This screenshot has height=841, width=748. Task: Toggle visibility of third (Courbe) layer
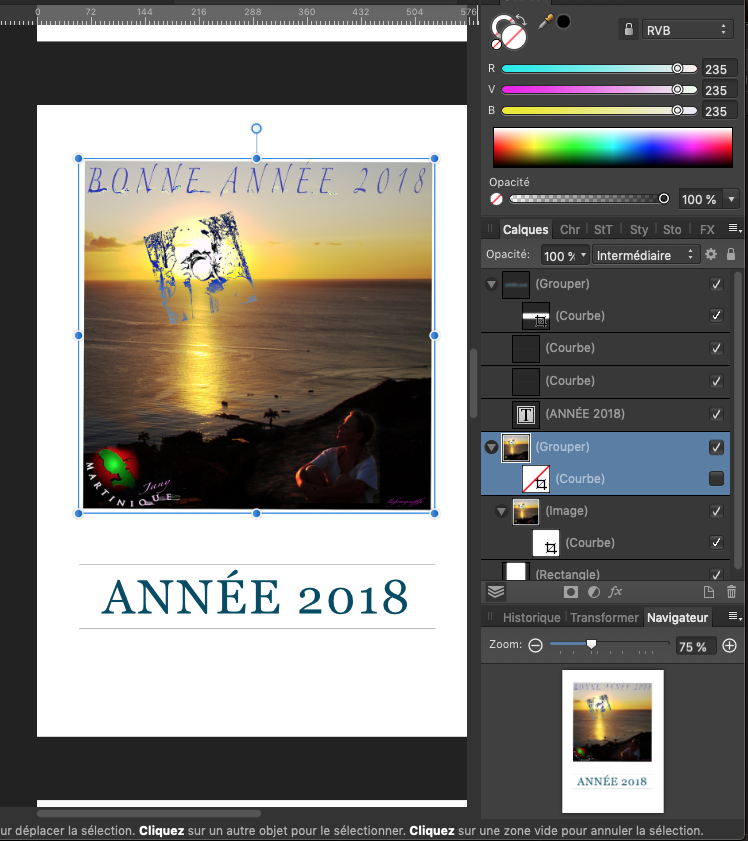716,381
